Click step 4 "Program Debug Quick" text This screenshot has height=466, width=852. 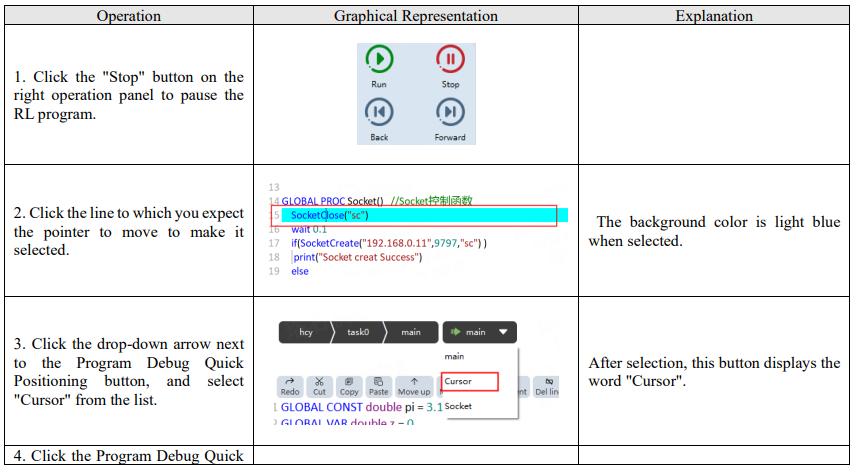coord(129,455)
